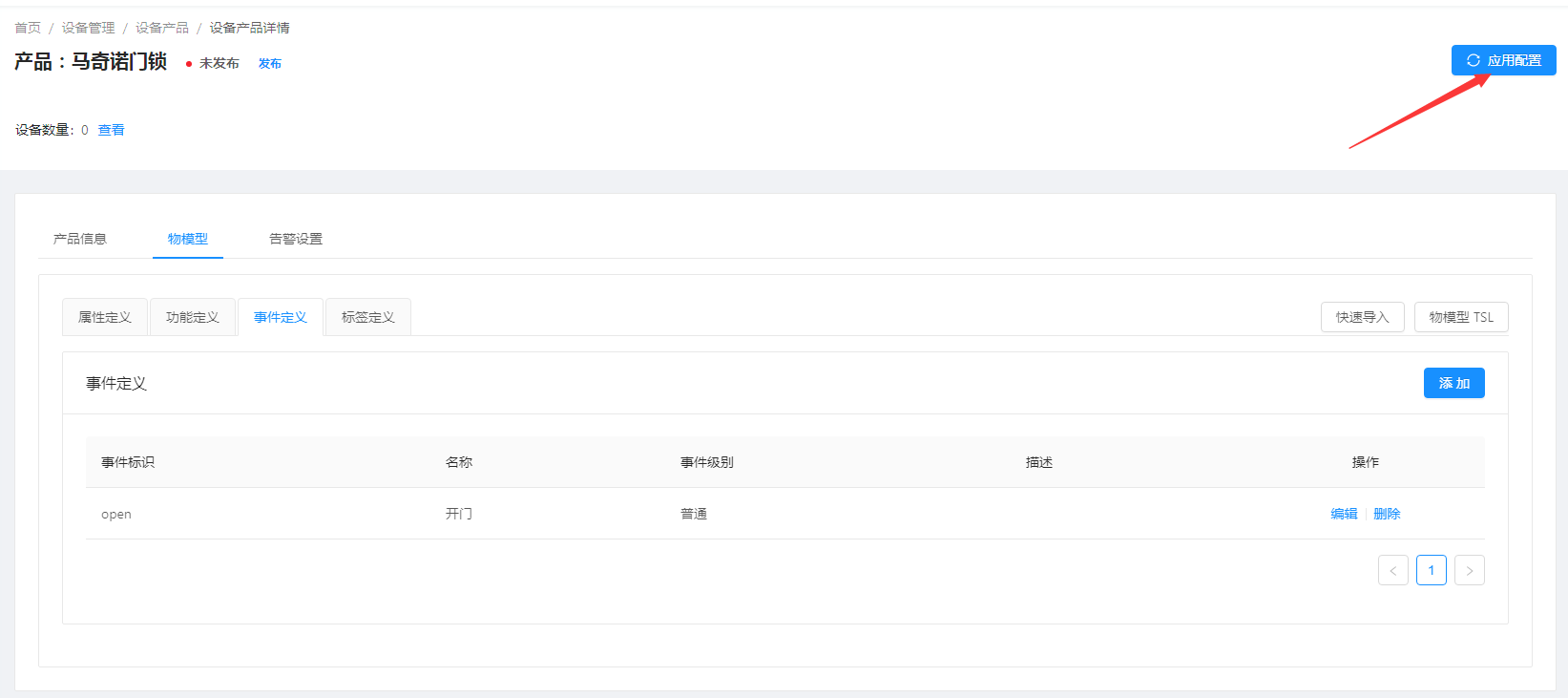Image resolution: width=1568 pixels, height=698 pixels.
Task: Navigate to 设备管理 in the breadcrumb
Action: [88, 28]
